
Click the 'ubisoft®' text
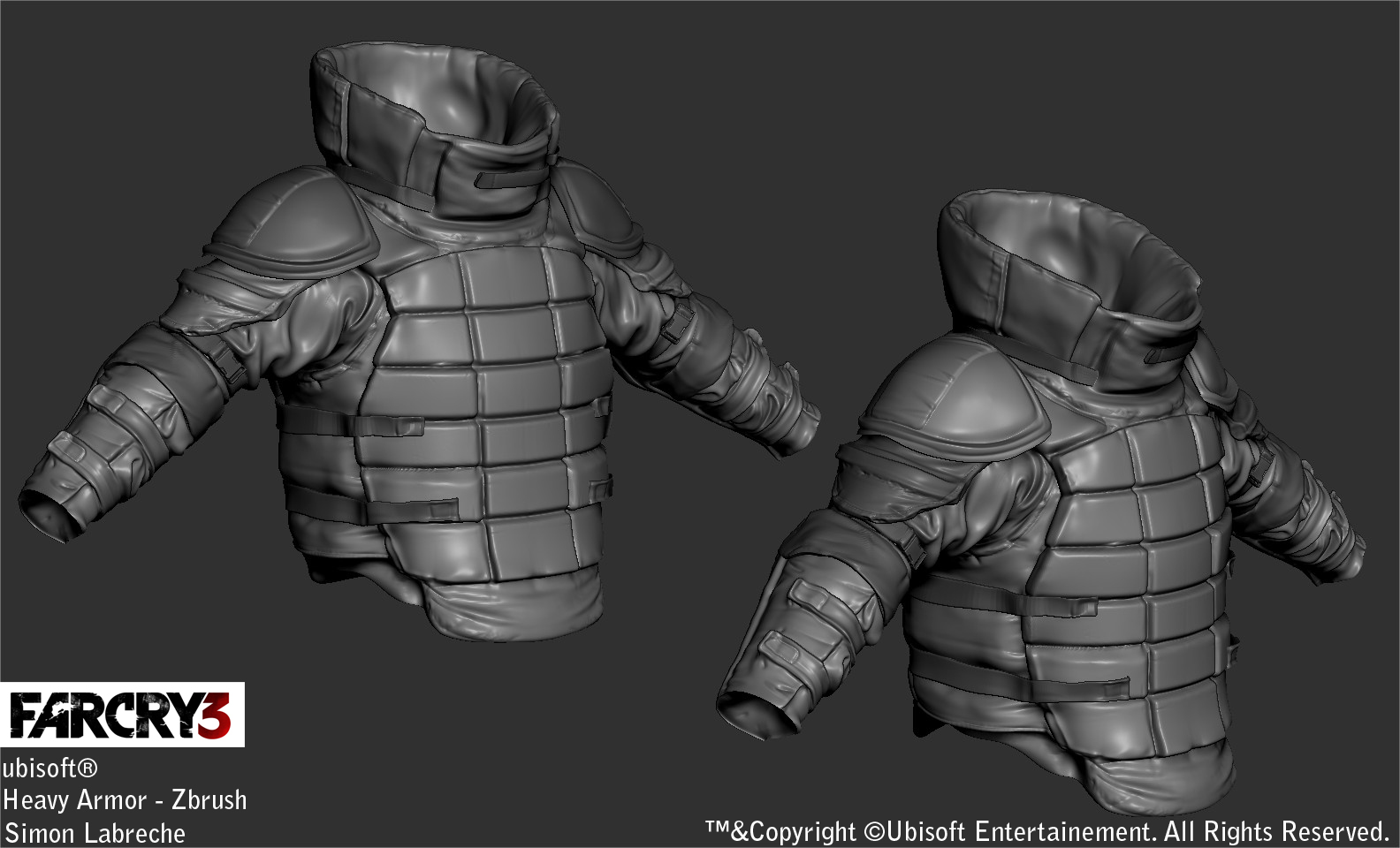pos(50,768)
